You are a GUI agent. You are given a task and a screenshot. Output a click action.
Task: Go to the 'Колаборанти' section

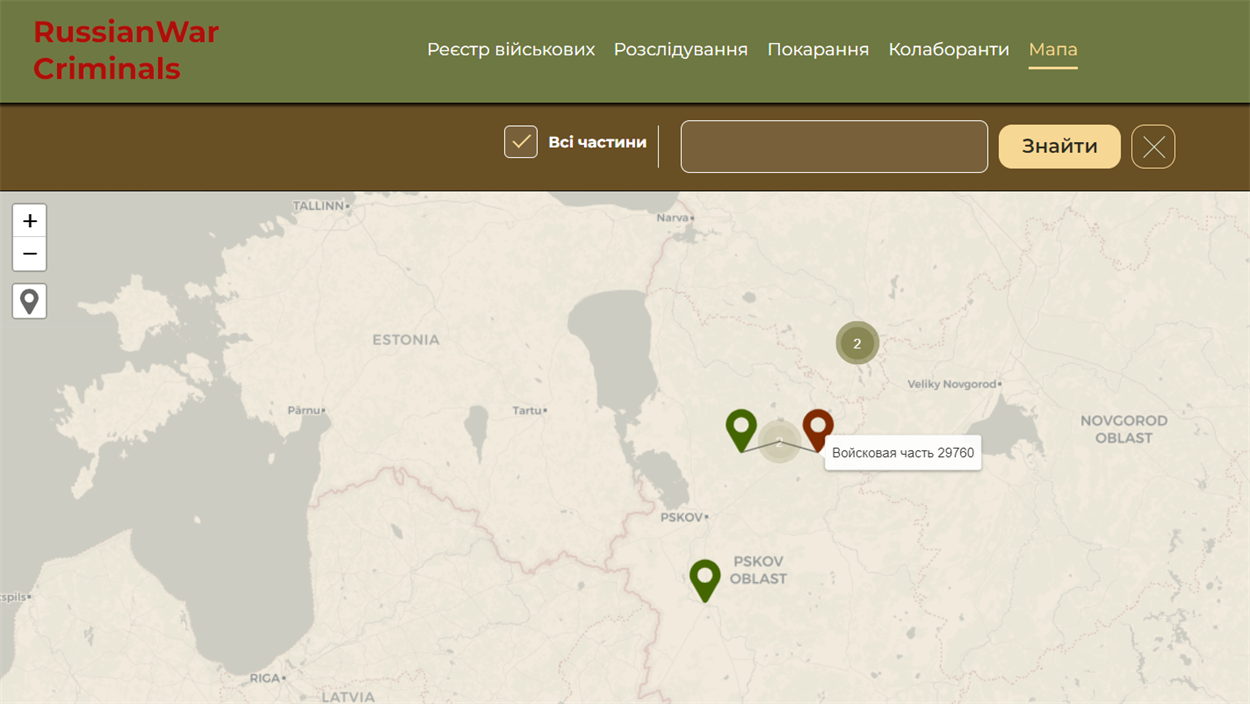[949, 49]
